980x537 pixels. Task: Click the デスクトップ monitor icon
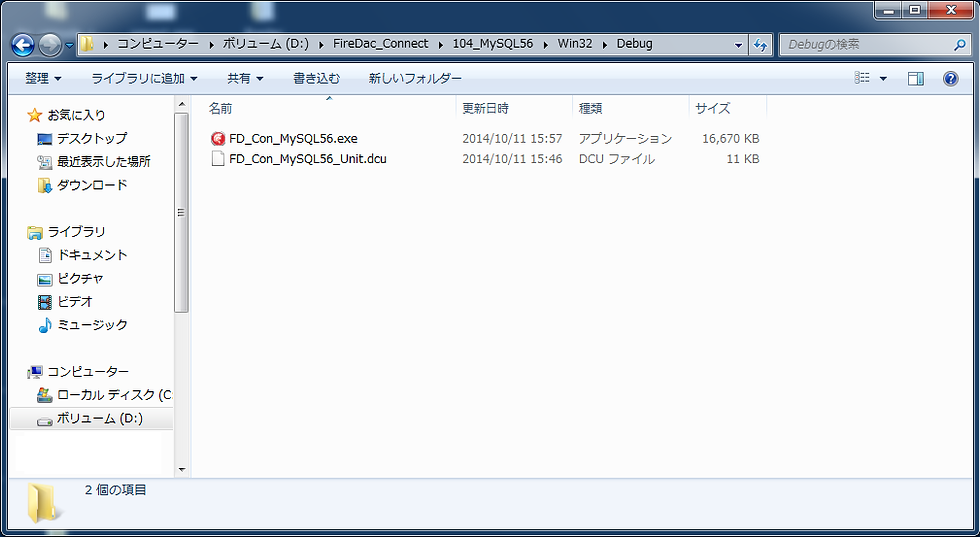[44, 139]
